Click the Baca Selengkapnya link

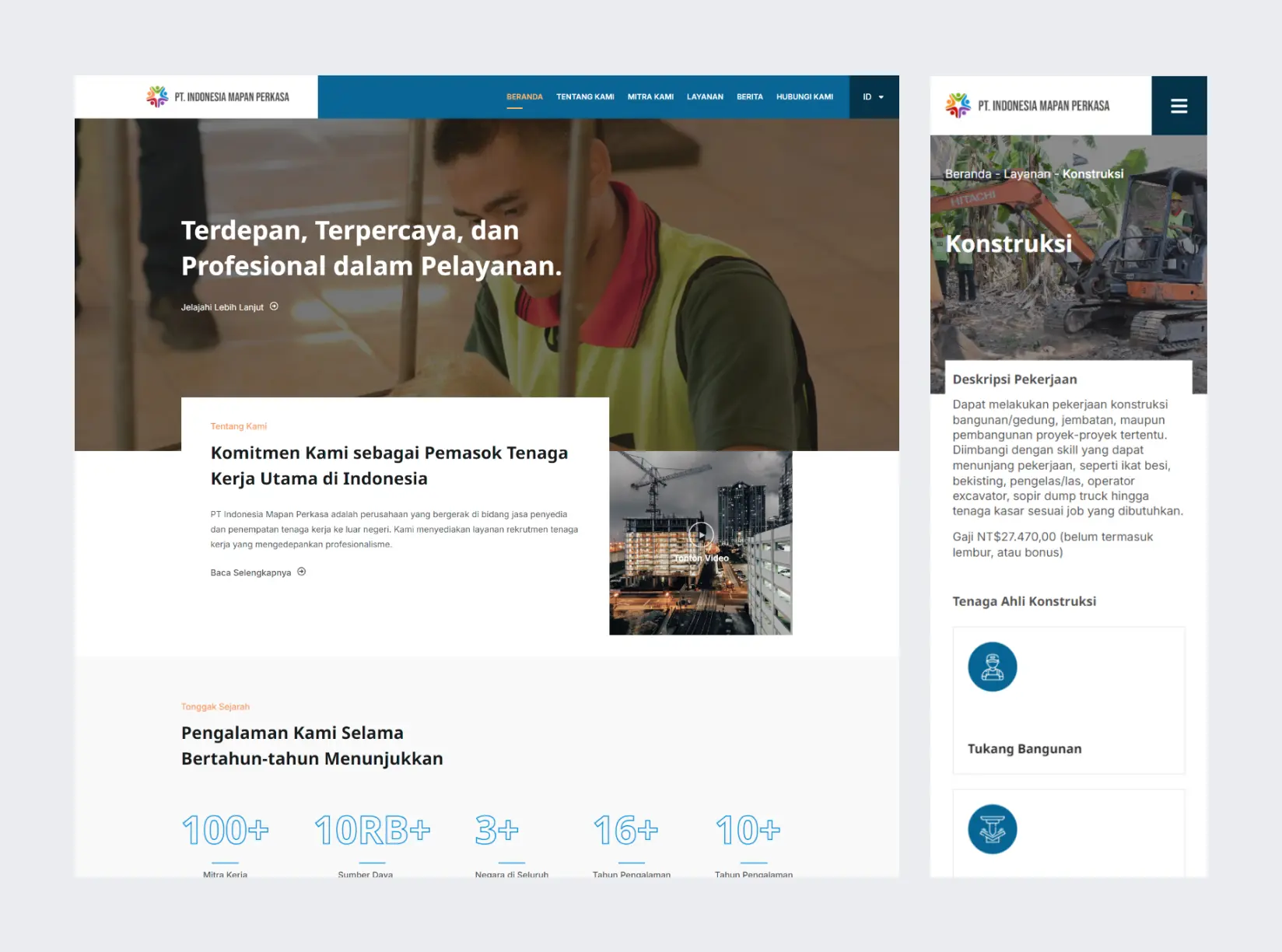[x=250, y=572]
